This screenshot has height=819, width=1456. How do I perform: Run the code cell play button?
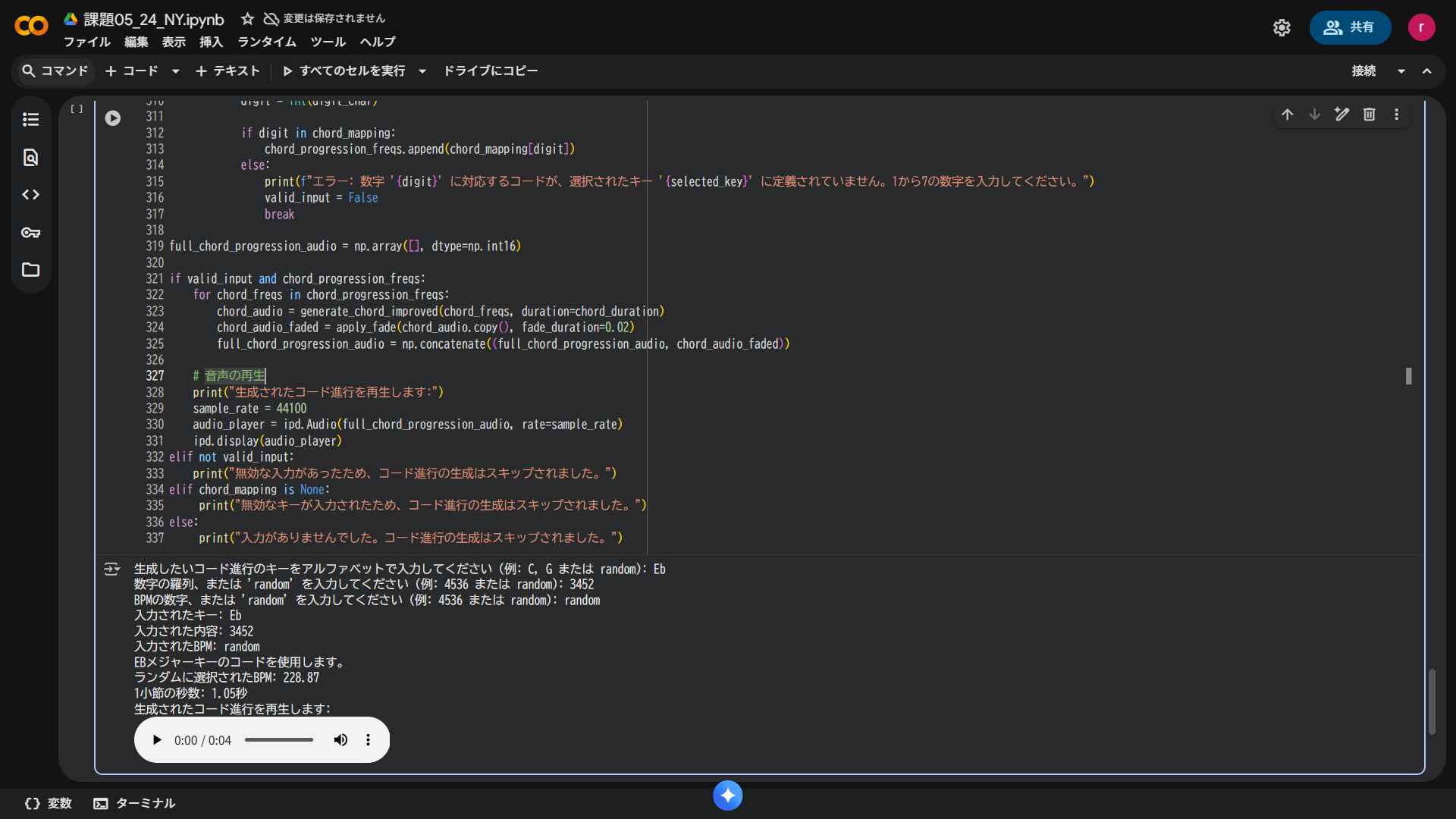coord(113,118)
